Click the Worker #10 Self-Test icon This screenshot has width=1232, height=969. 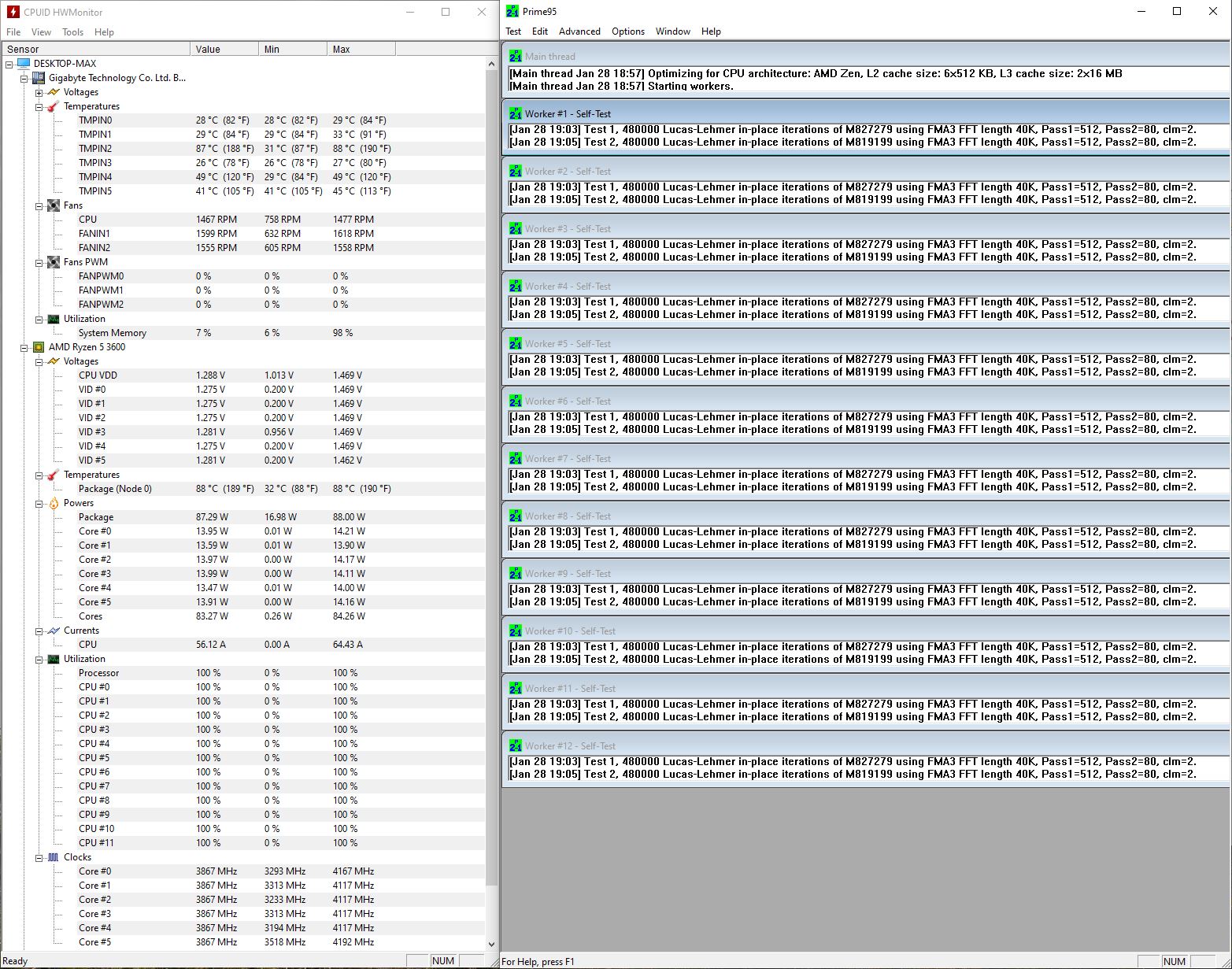tap(516, 631)
